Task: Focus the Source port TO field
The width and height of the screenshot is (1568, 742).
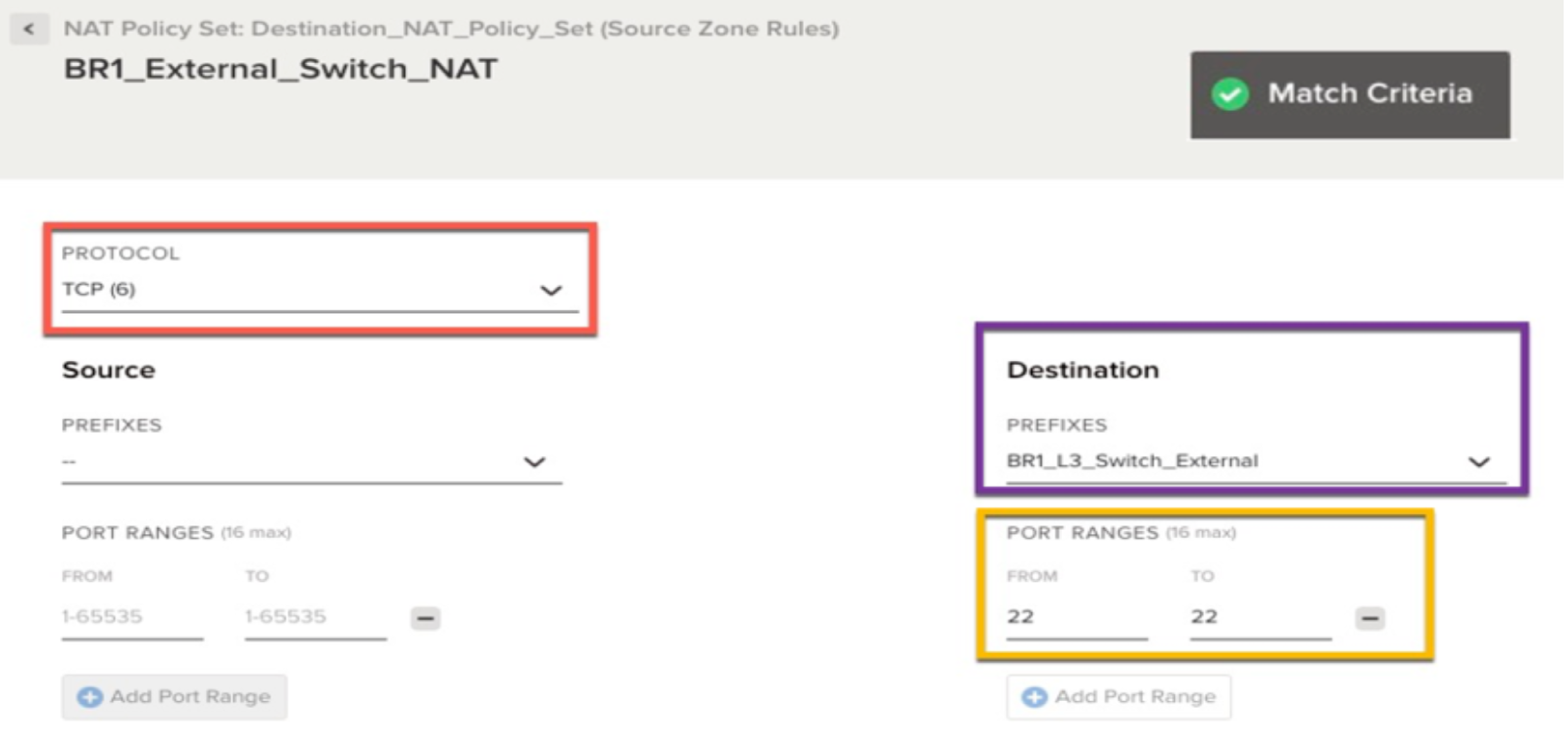Action: point(315,617)
